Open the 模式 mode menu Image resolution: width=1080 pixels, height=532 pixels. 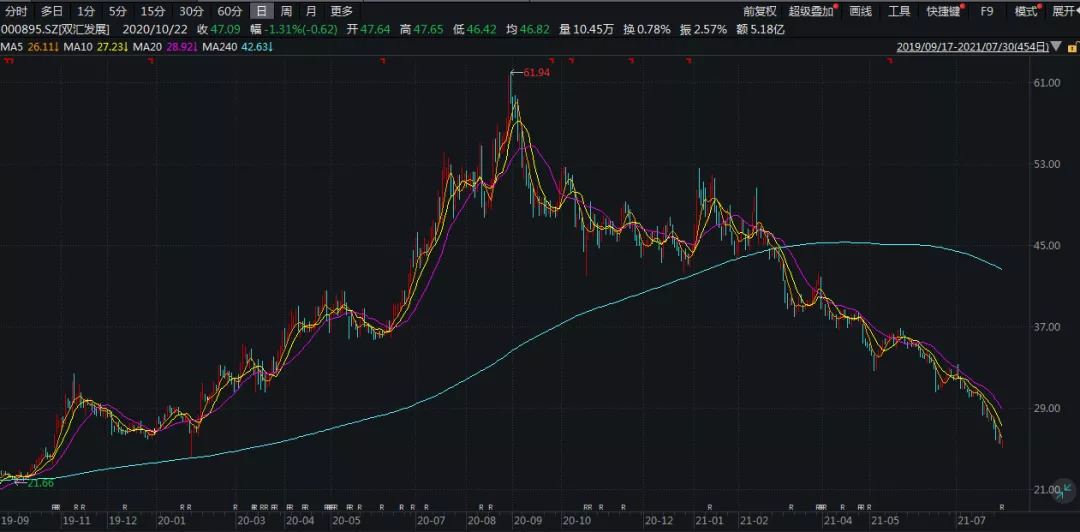pos(1026,11)
